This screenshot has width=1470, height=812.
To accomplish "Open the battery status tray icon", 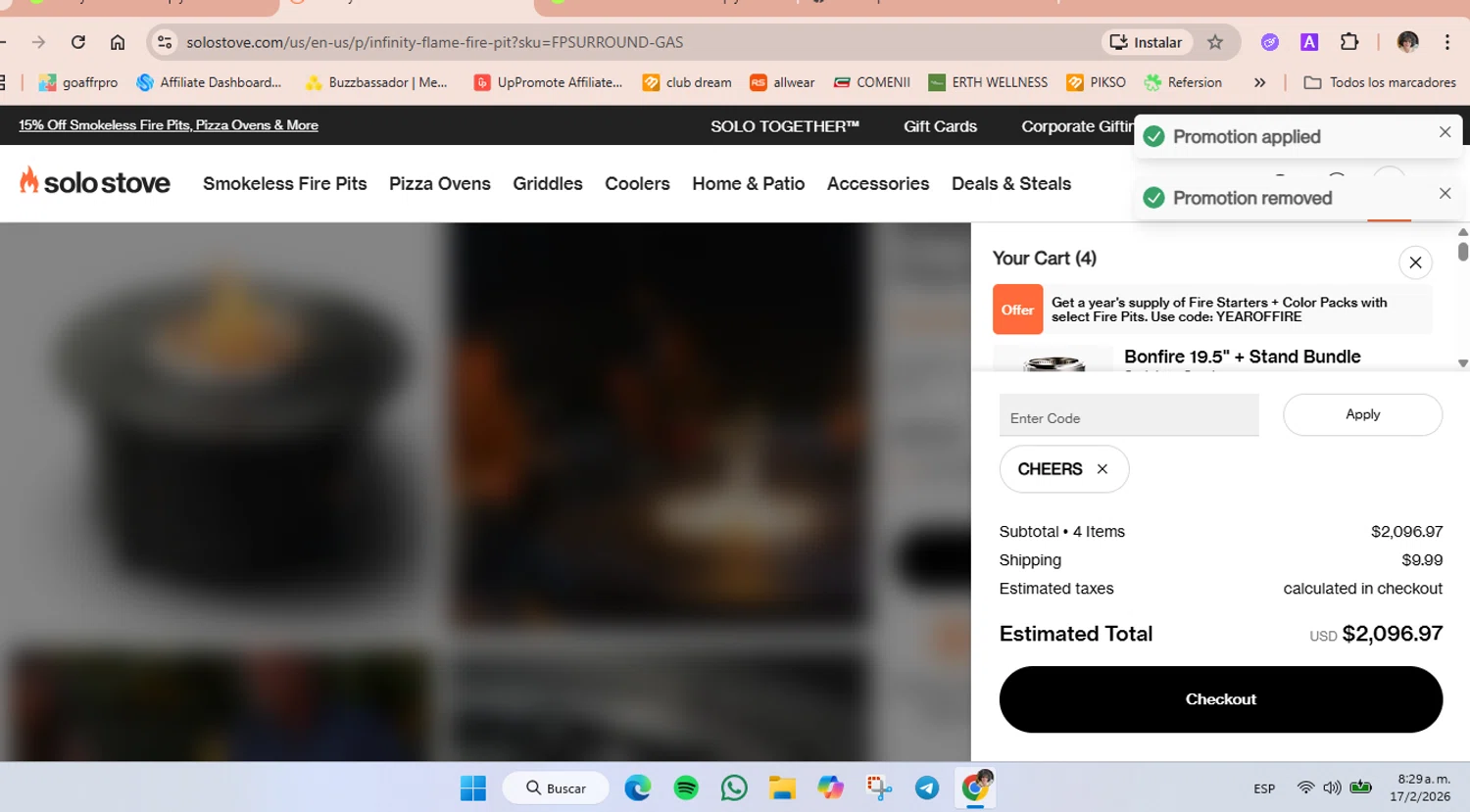I will (1361, 788).
